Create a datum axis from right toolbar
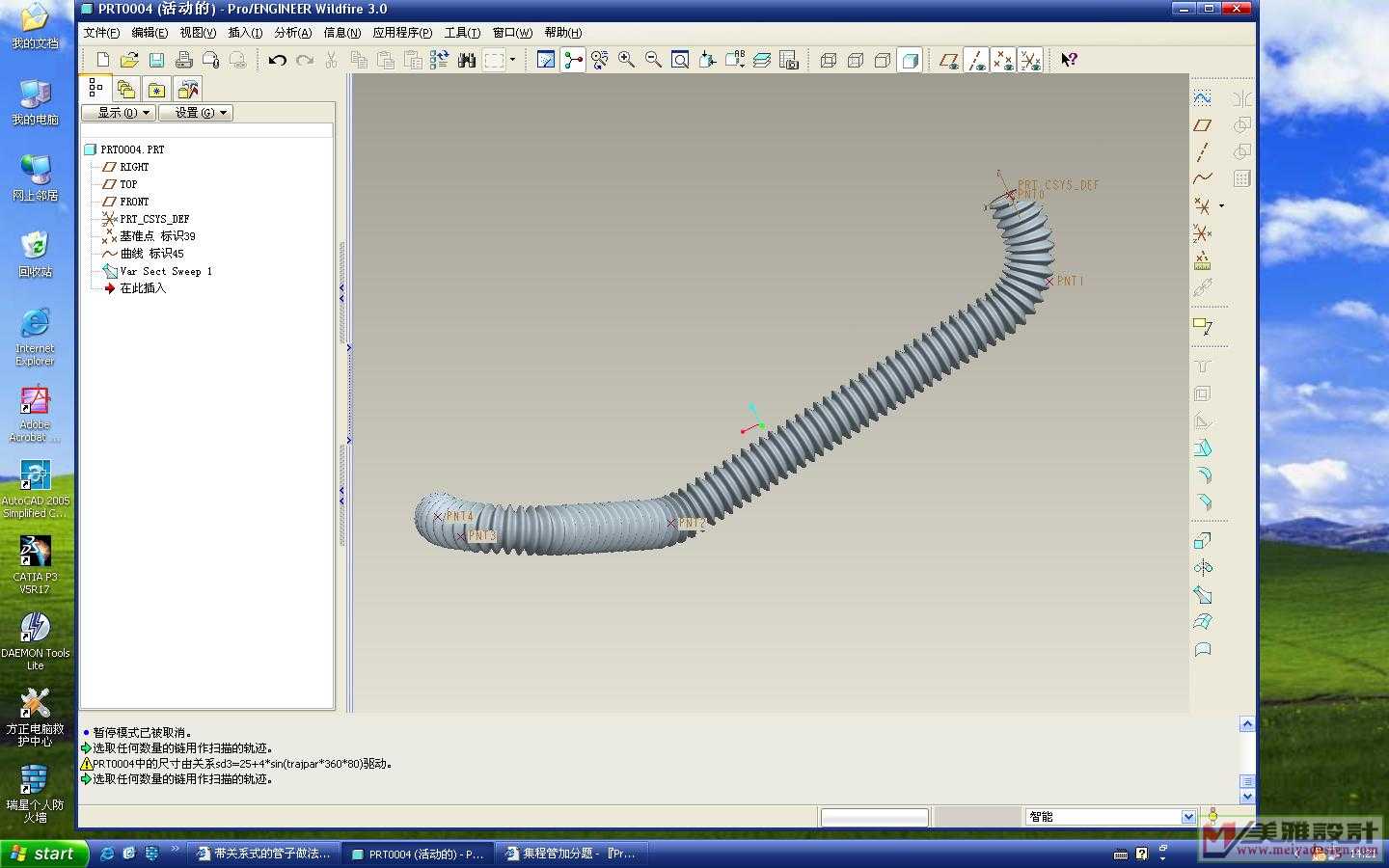Viewport: 1389px width, 868px height. click(1202, 152)
